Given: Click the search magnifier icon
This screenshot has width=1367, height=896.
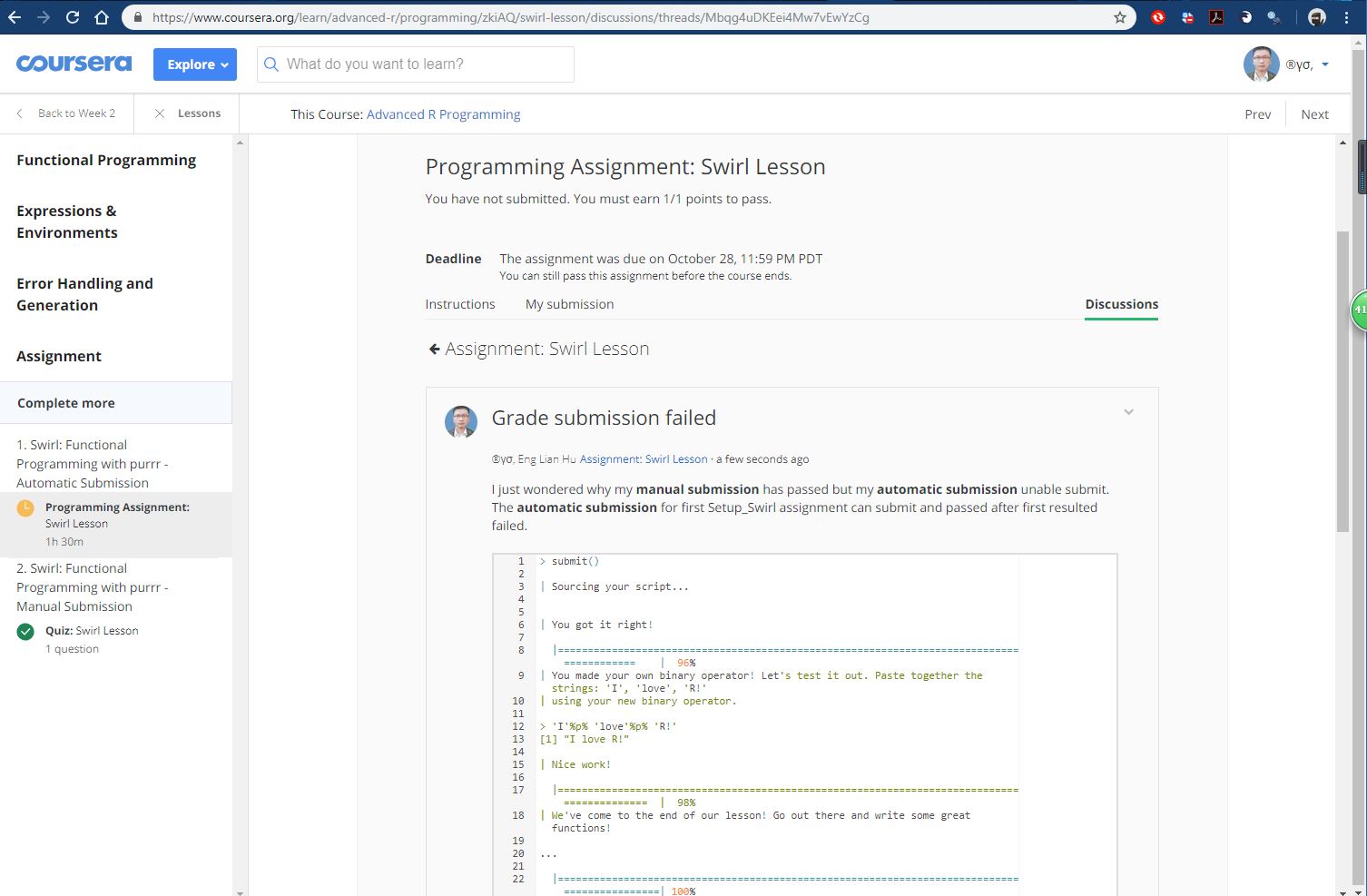Looking at the screenshot, I should pos(270,64).
